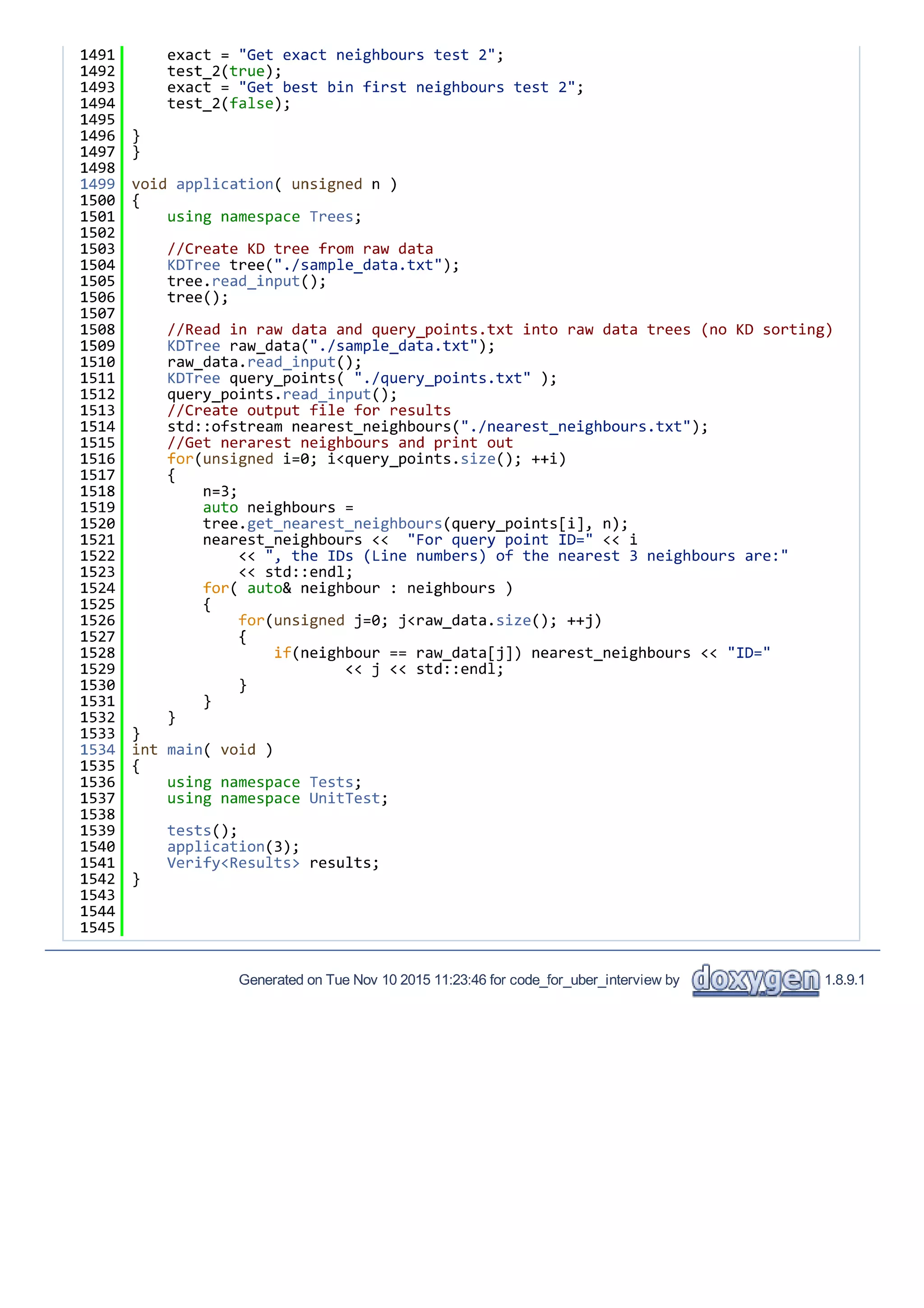This screenshot has height=1308, width=924.
Task: Open the UnitTest namespace link
Action: pyautogui.click(x=344, y=798)
